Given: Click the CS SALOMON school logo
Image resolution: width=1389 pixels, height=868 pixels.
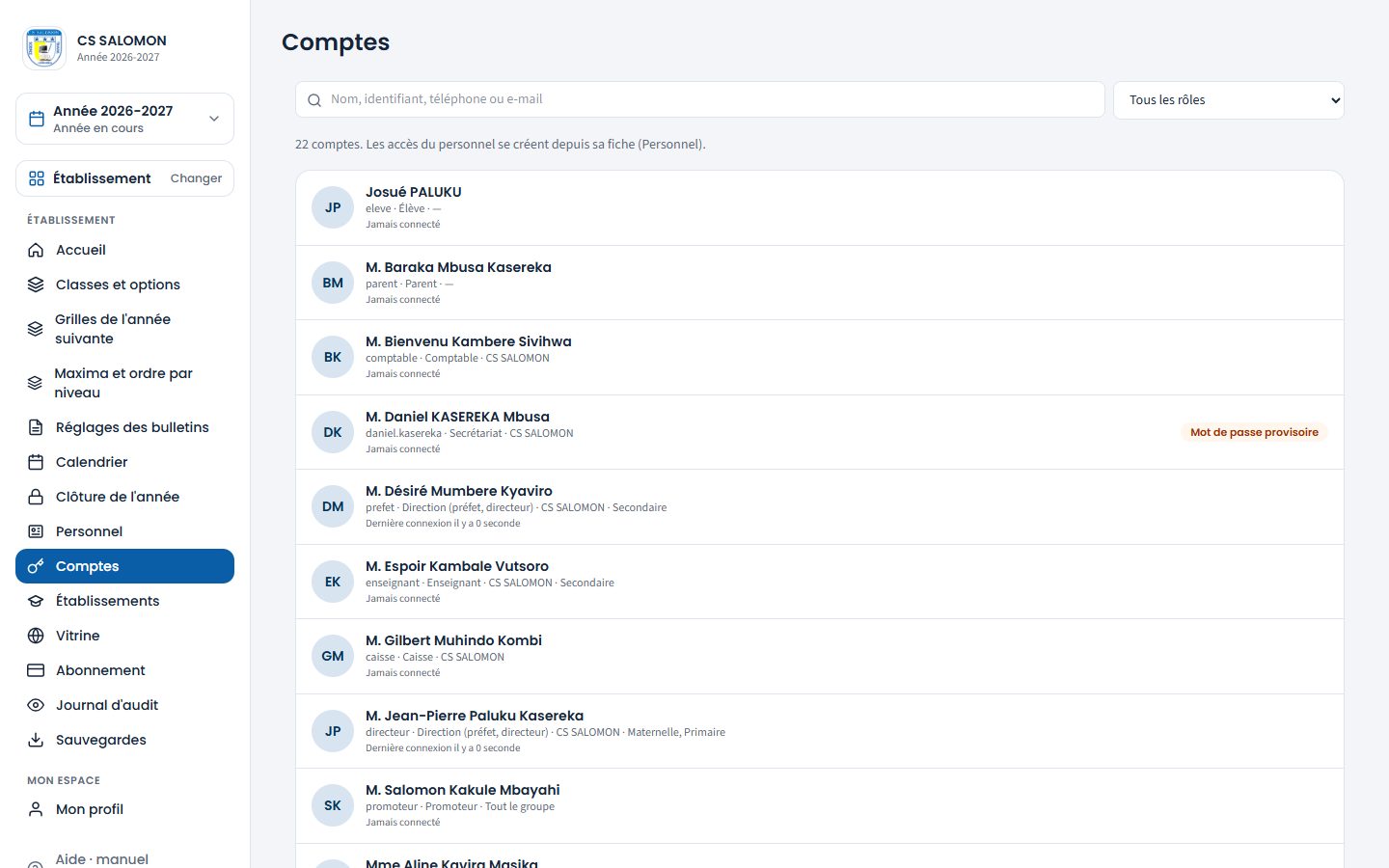Looking at the screenshot, I should [x=44, y=48].
